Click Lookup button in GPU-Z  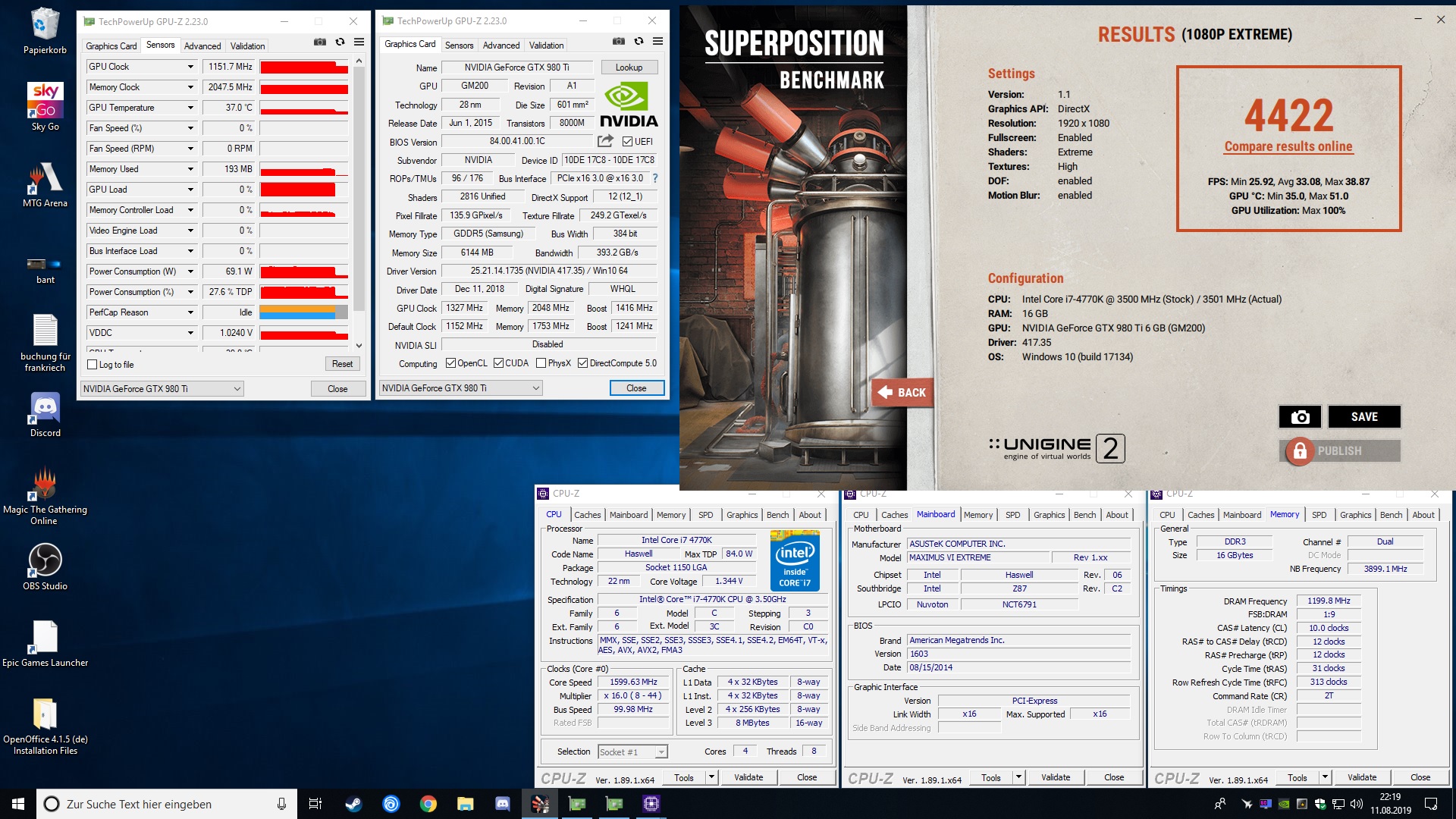pos(629,67)
